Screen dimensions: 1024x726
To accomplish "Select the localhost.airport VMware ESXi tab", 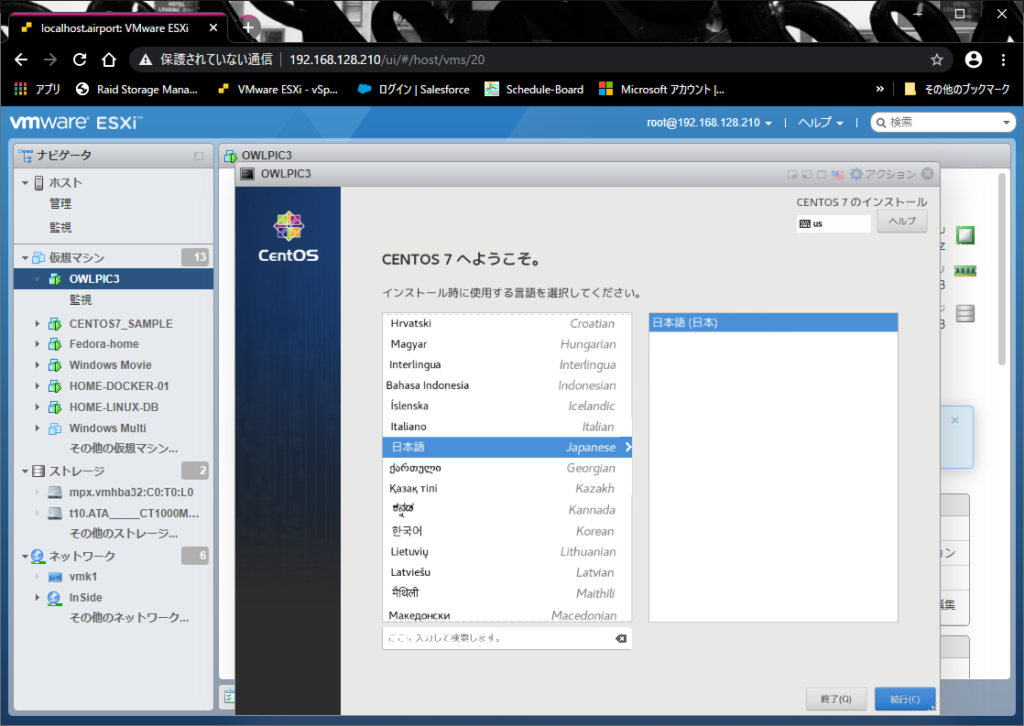I will coord(118,28).
